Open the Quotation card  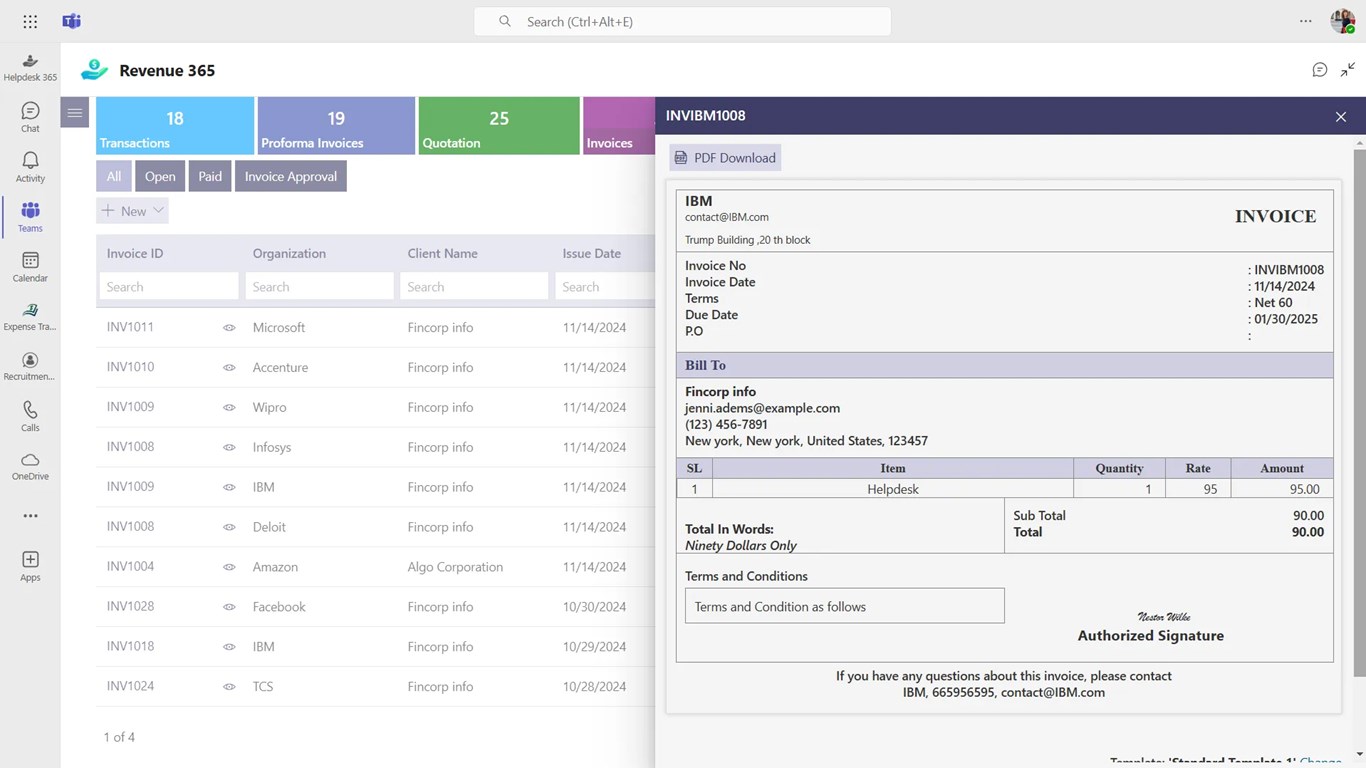tap(499, 125)
